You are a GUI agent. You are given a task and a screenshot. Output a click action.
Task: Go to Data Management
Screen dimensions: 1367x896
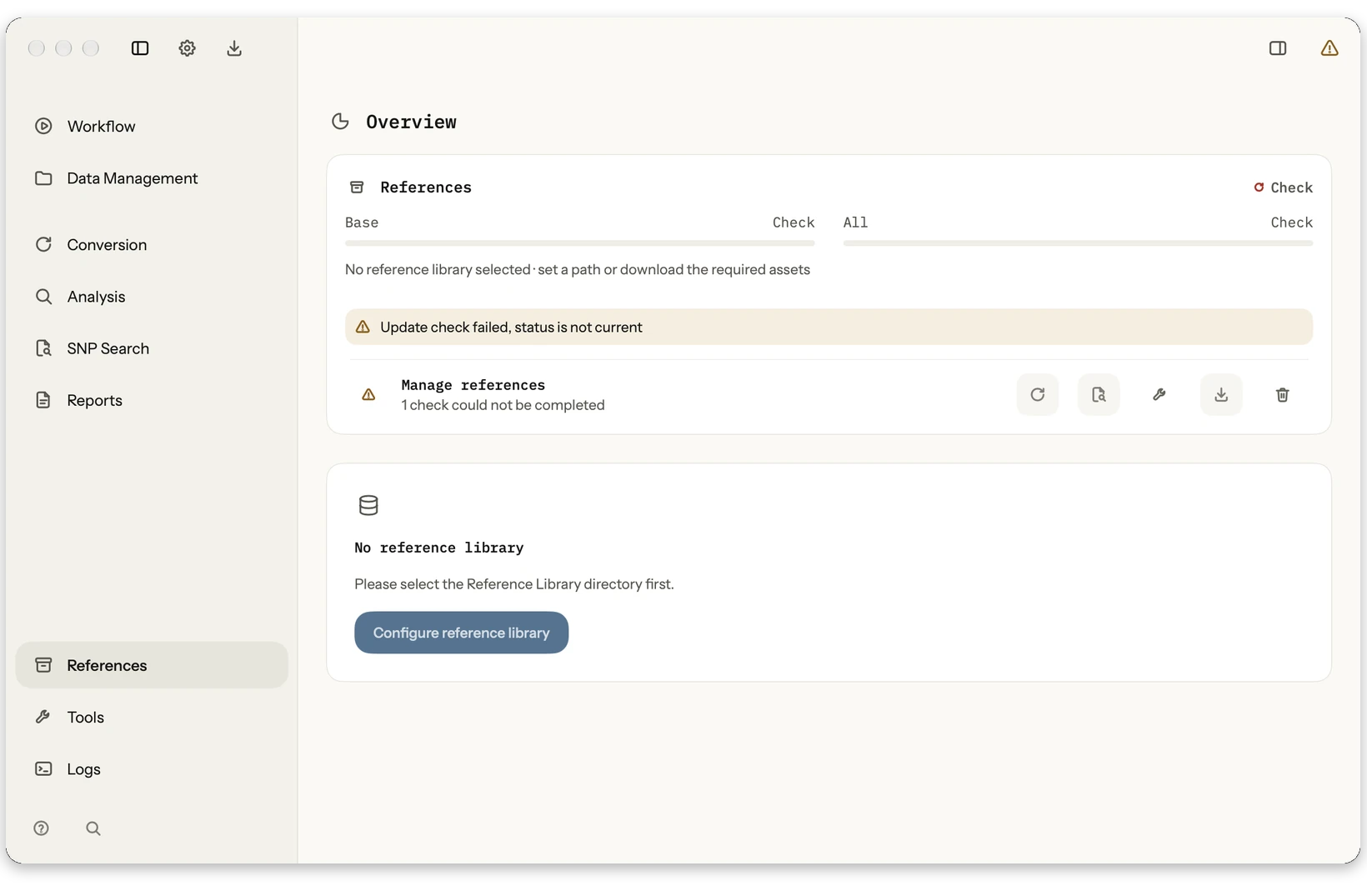tap(152, 178)
